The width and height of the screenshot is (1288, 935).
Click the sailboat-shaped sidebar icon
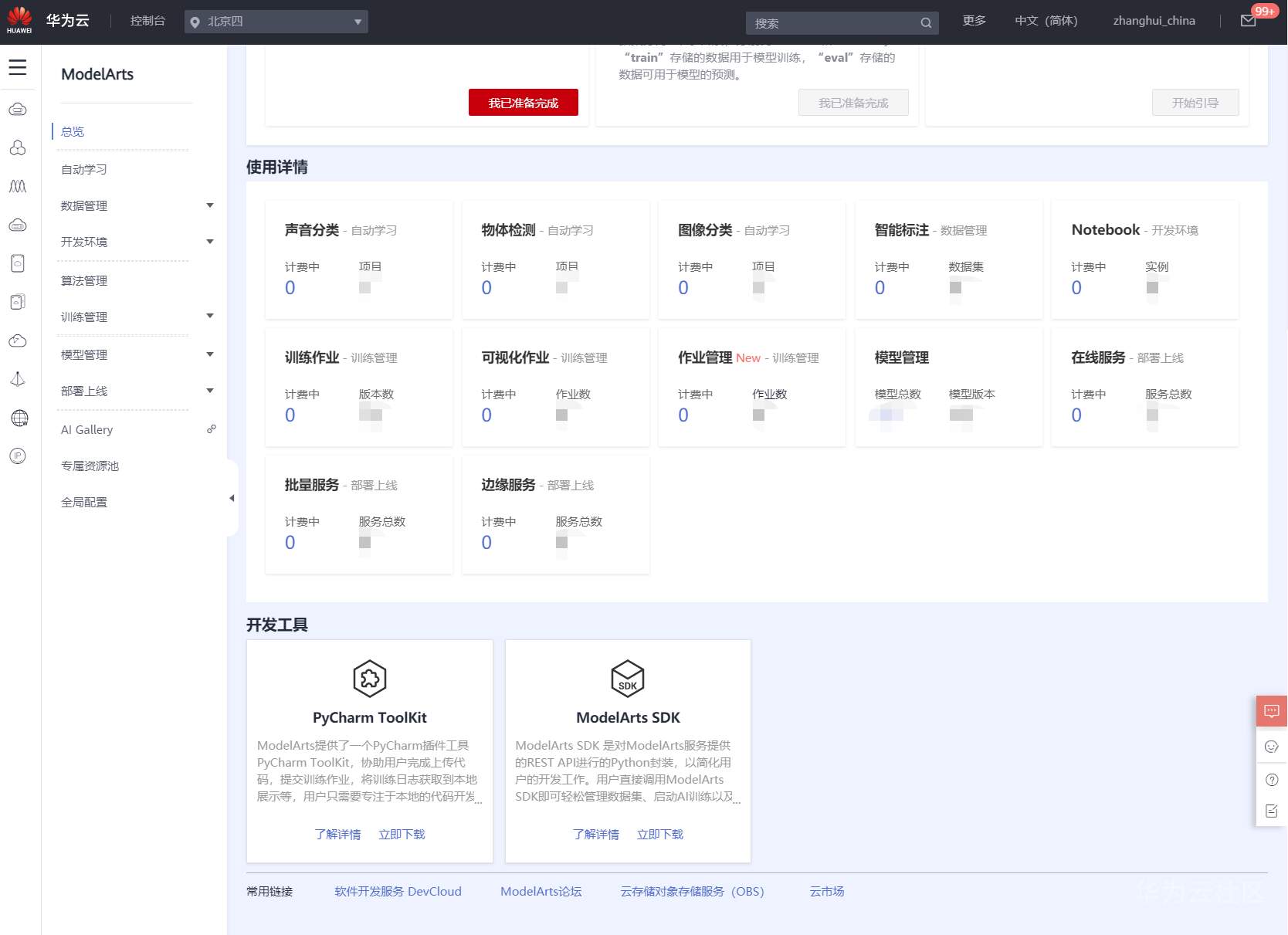point(18,379)
